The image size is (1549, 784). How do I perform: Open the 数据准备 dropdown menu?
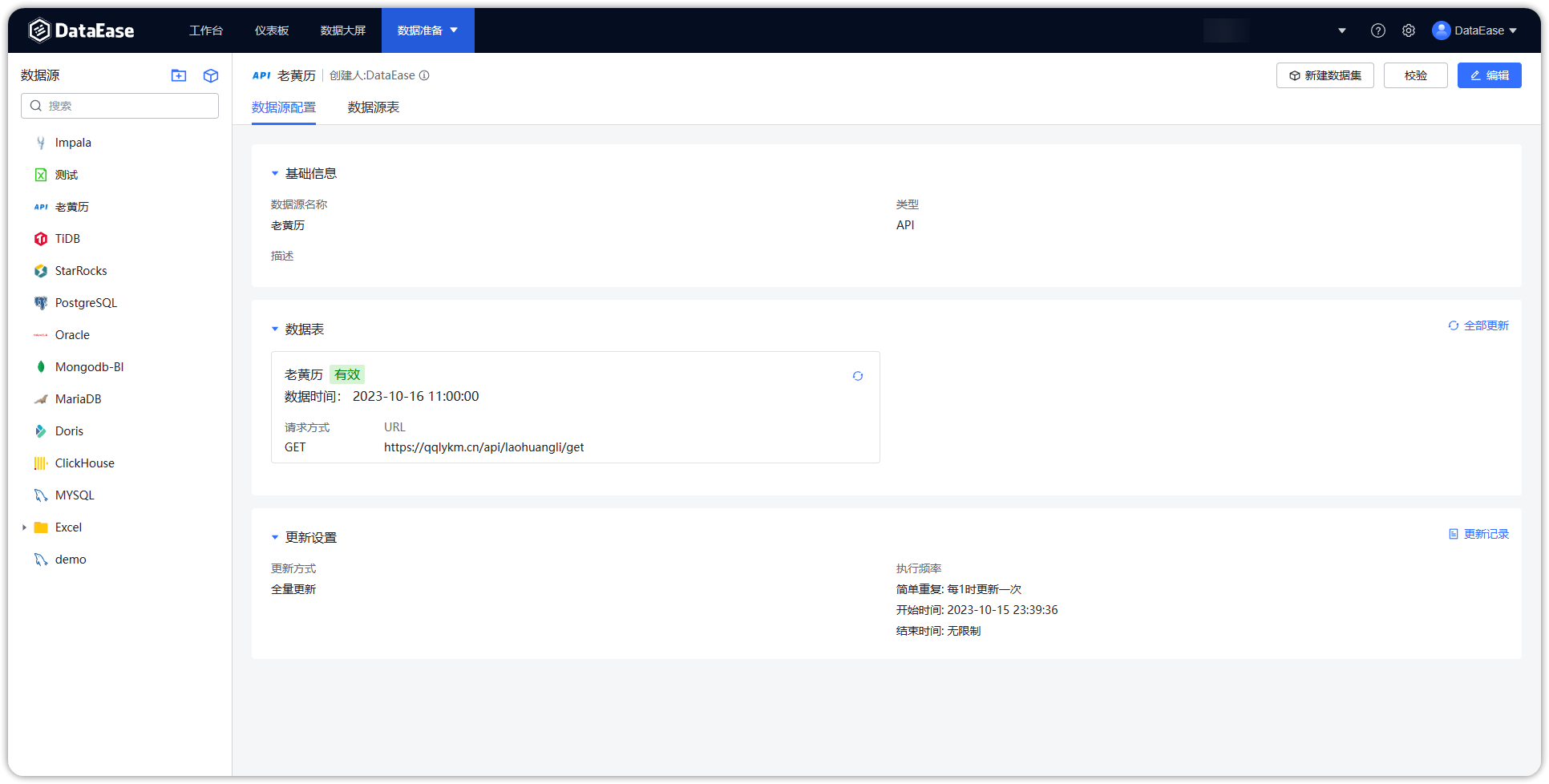point(427,30)
